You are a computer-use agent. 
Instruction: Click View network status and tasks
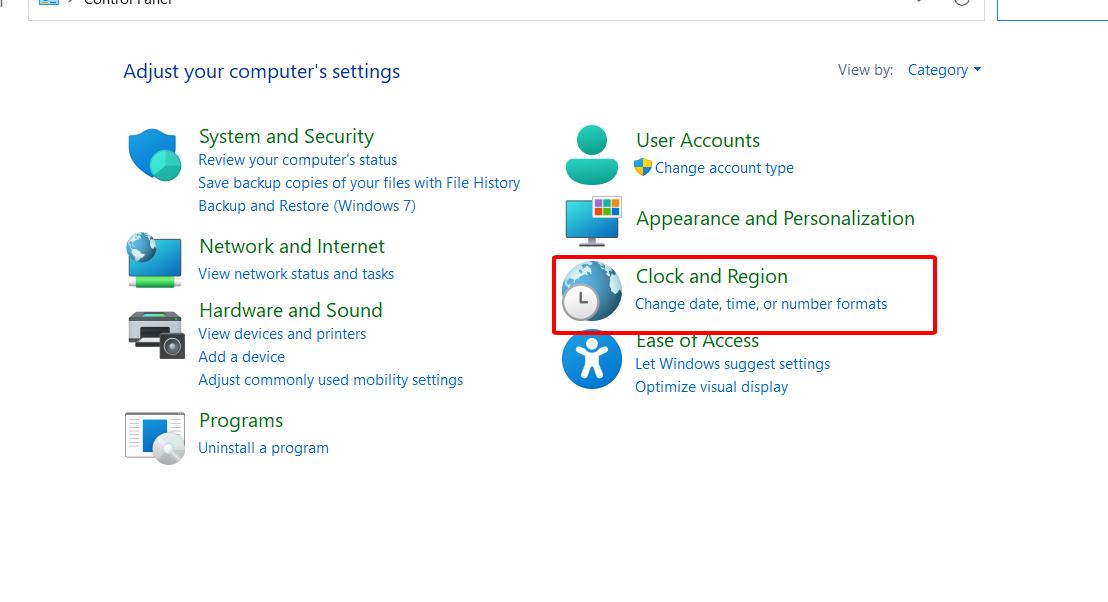(296, 273)
